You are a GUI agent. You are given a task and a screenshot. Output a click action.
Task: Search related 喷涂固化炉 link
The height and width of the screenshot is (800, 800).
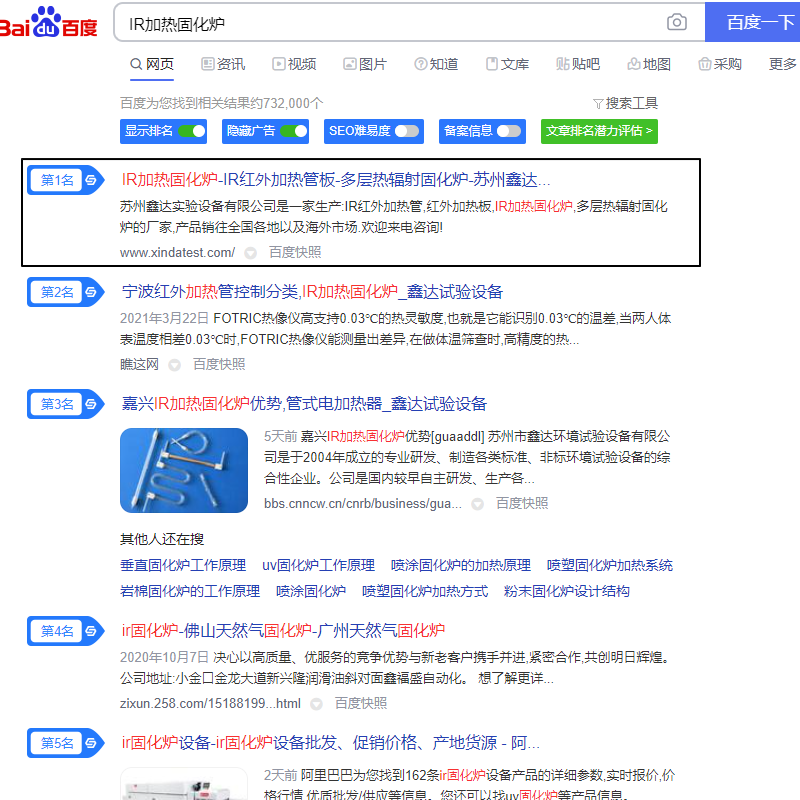[311, 591]
